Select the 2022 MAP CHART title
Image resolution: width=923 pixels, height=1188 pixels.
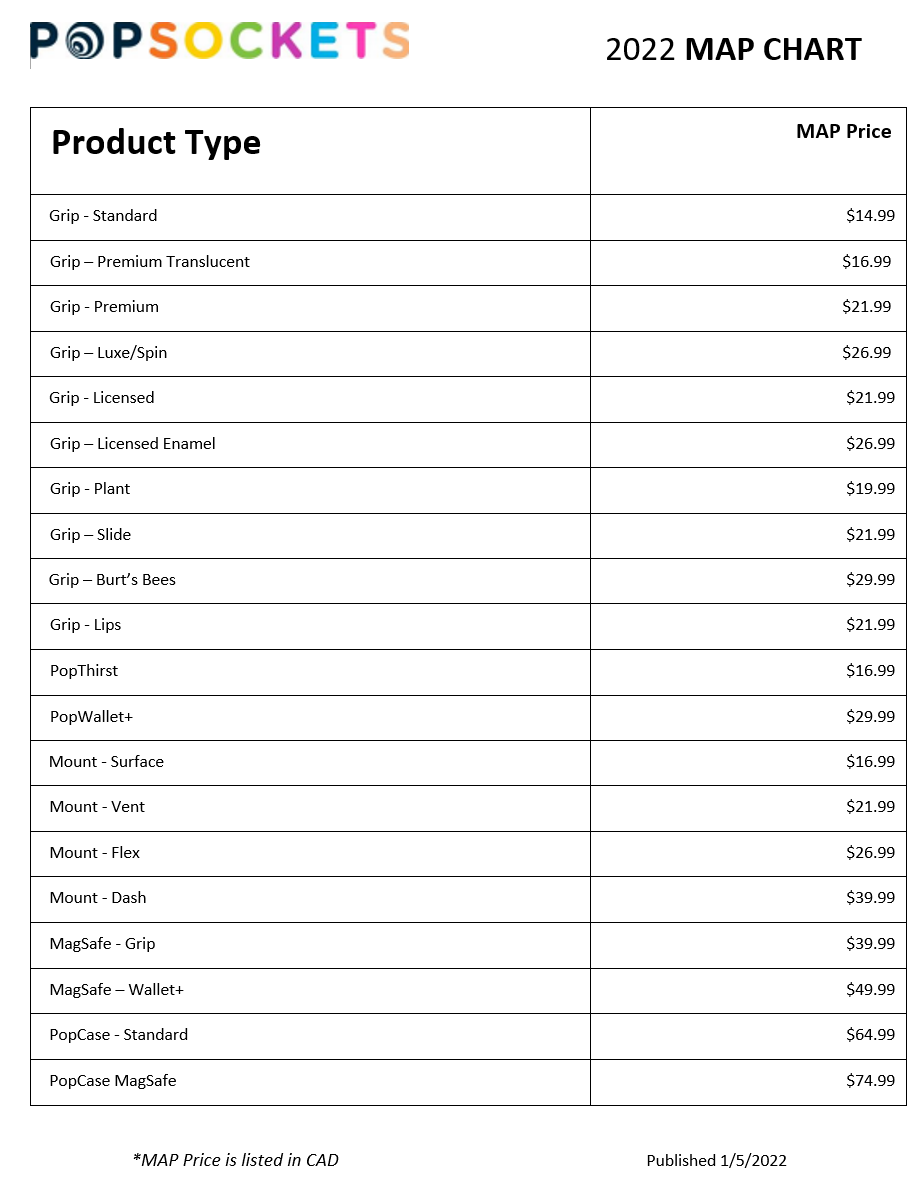click(733, 49)
